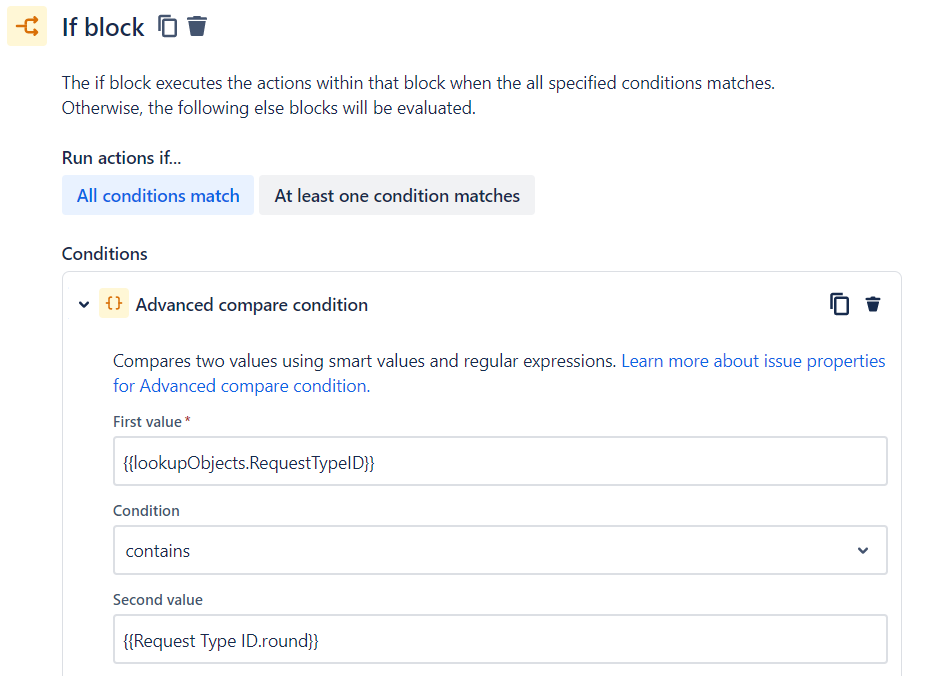The width and height of the screenshot is (938, 676).
Task: Delete the Advanced compare condition
Action: (x=873, y=304)
